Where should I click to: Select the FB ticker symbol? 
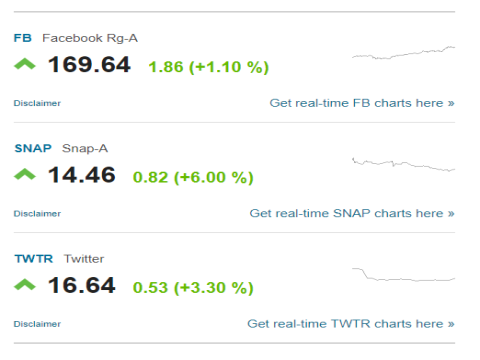coord(23,38)
